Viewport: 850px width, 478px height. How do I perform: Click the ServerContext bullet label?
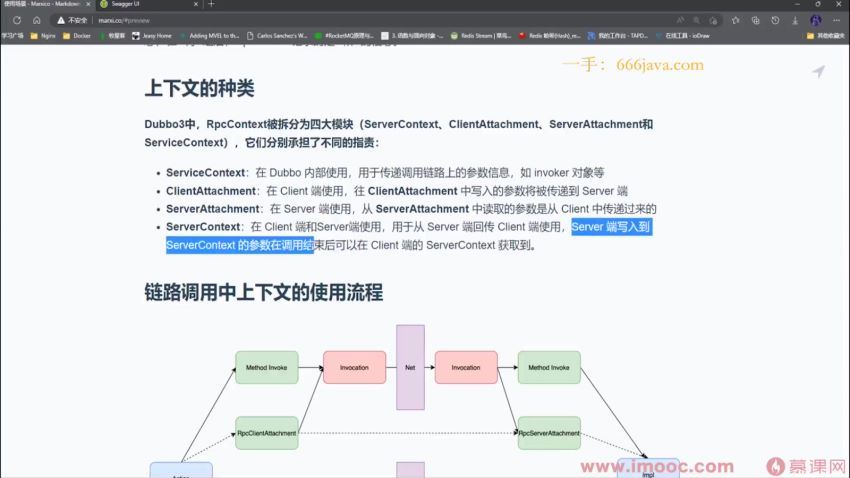click(203, 227)
